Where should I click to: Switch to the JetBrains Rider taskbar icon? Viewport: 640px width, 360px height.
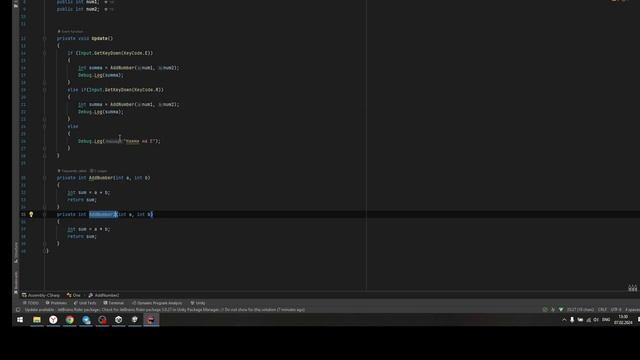pyautogui.click(x=151, y=320)
